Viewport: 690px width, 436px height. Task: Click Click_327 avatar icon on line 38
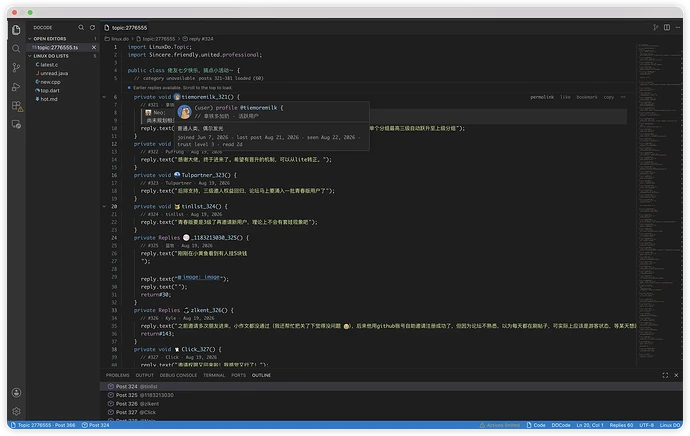[x=177, y=349]
